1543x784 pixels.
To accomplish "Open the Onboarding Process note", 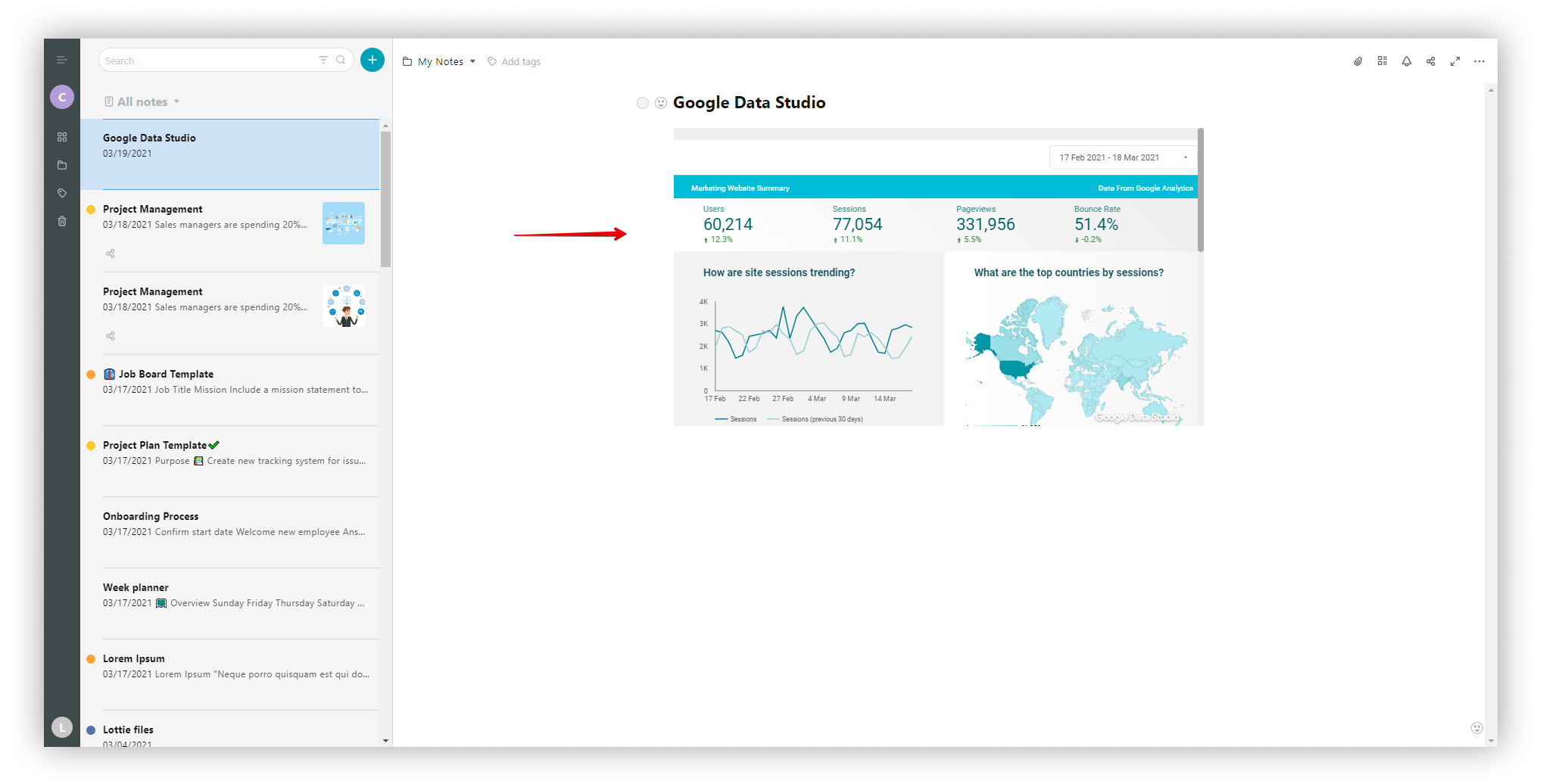I will [x=230, y=533].
